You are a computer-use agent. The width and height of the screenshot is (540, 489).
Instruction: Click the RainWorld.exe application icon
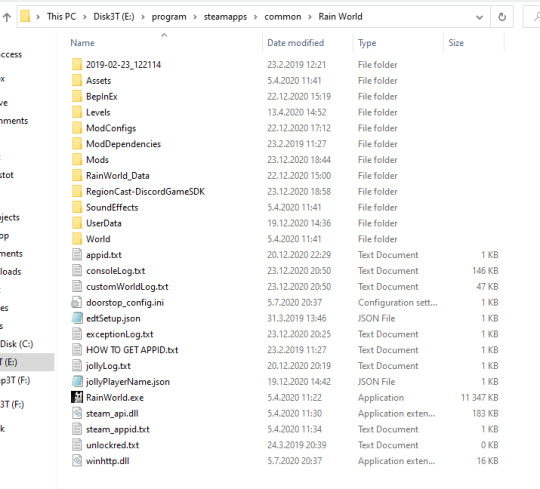[x=77, y=397]
